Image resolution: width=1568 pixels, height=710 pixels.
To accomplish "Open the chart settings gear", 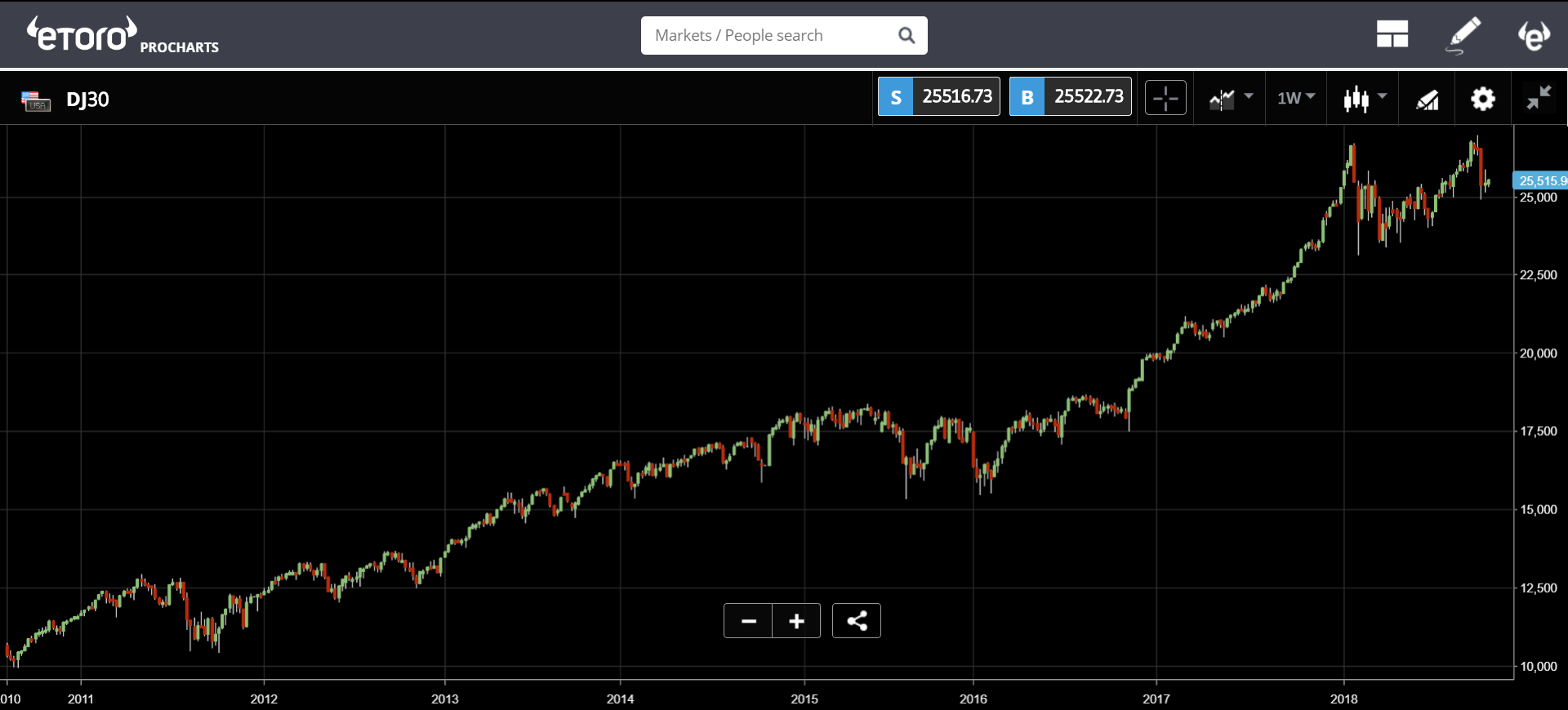I will click(x=1483, y=99).
